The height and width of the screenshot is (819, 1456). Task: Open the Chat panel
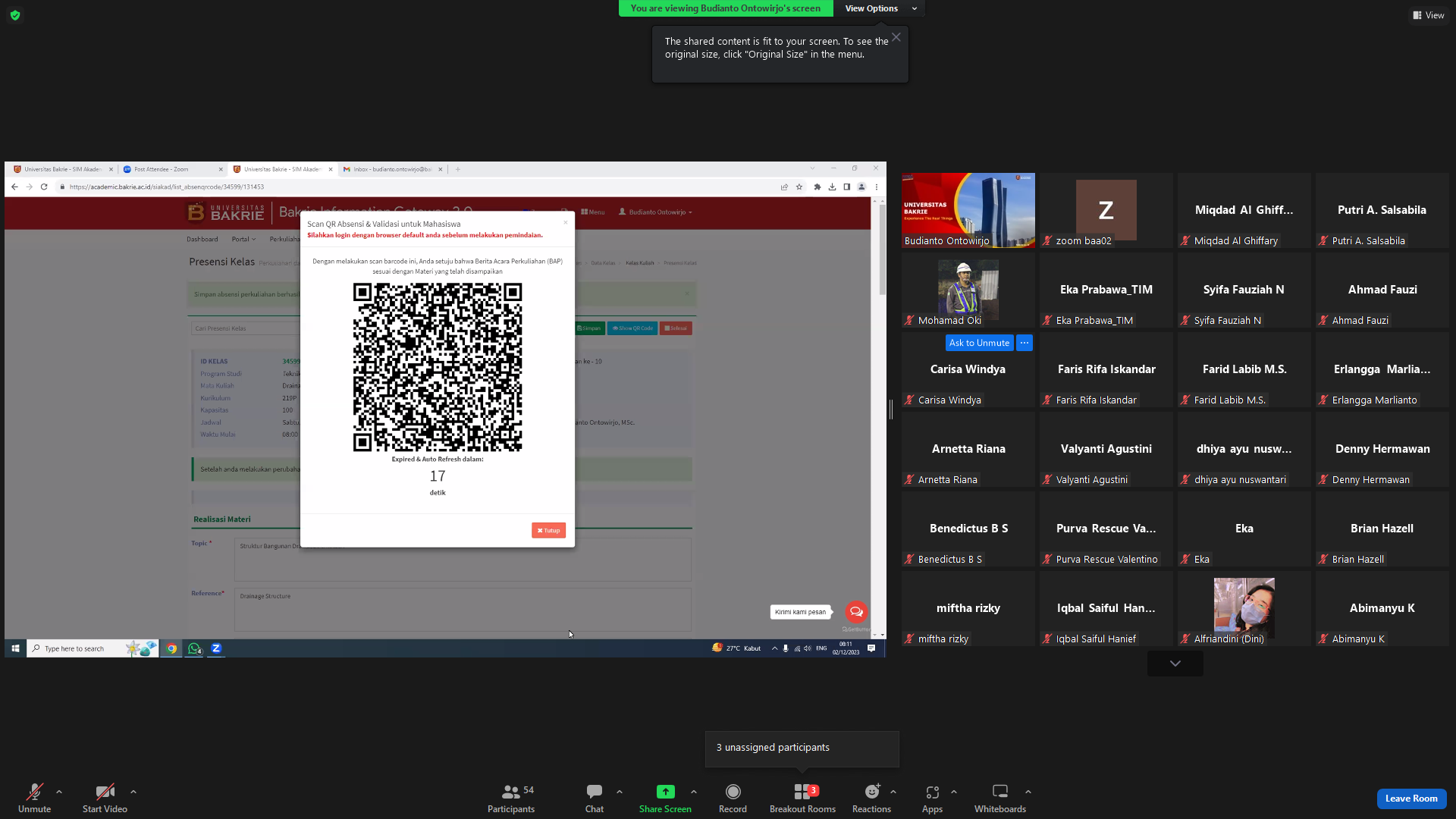pos(595,798)
